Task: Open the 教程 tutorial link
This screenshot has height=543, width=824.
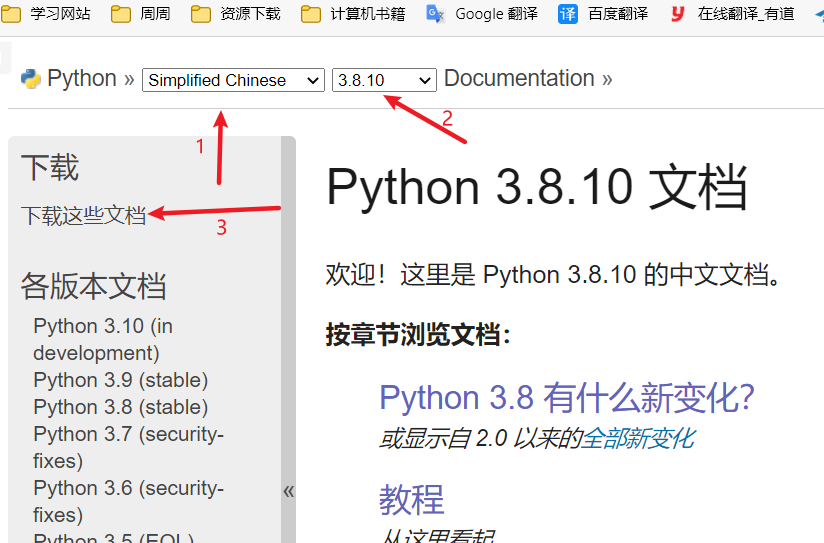Action: pos(412,499)
